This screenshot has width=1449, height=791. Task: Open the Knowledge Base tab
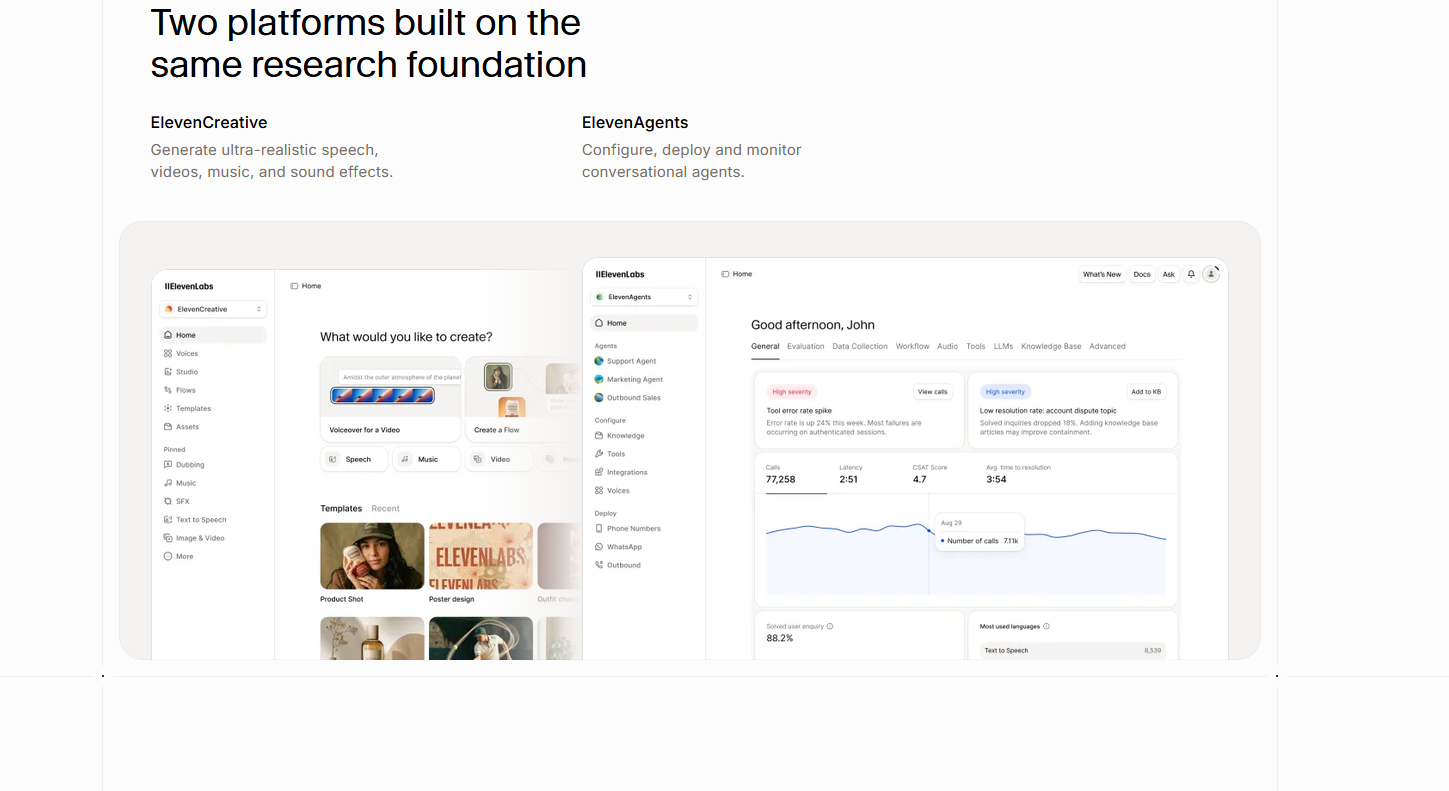(1051, 347)
